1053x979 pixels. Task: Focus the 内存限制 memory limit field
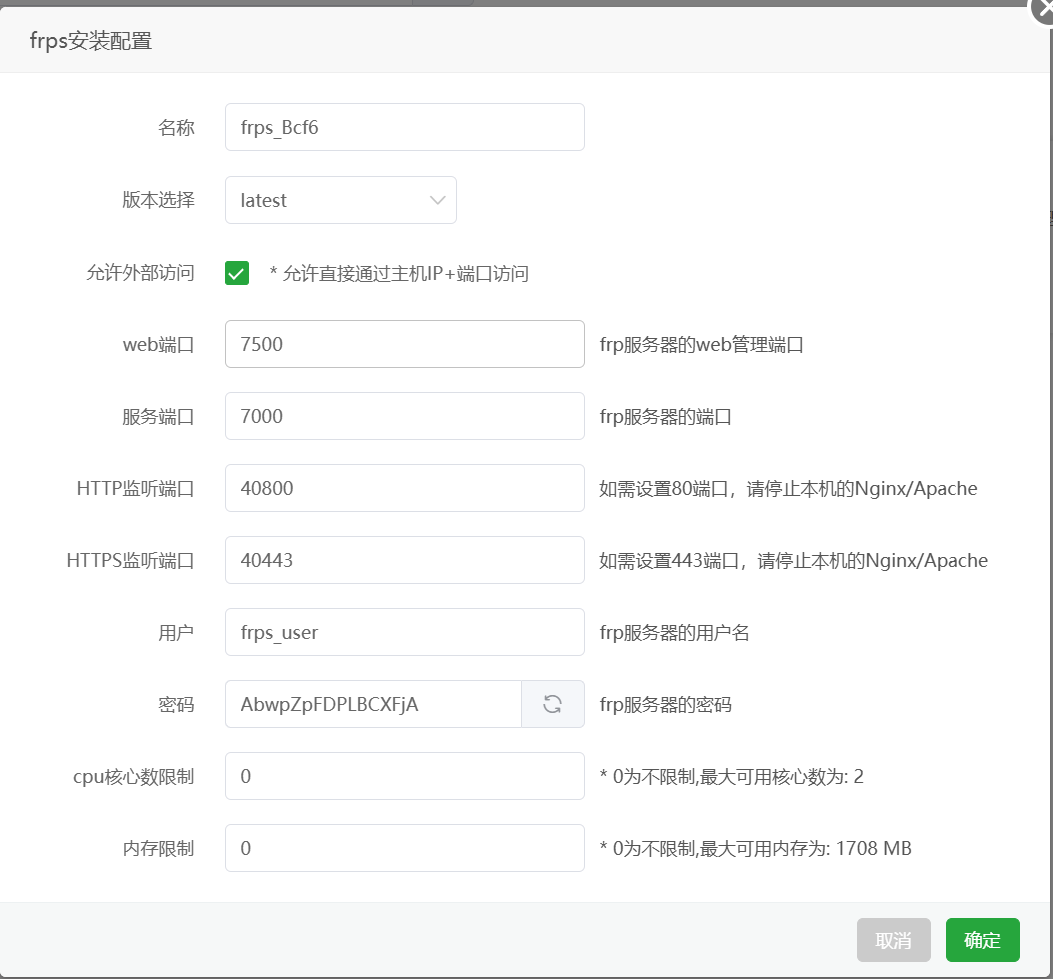coord(404,848)
